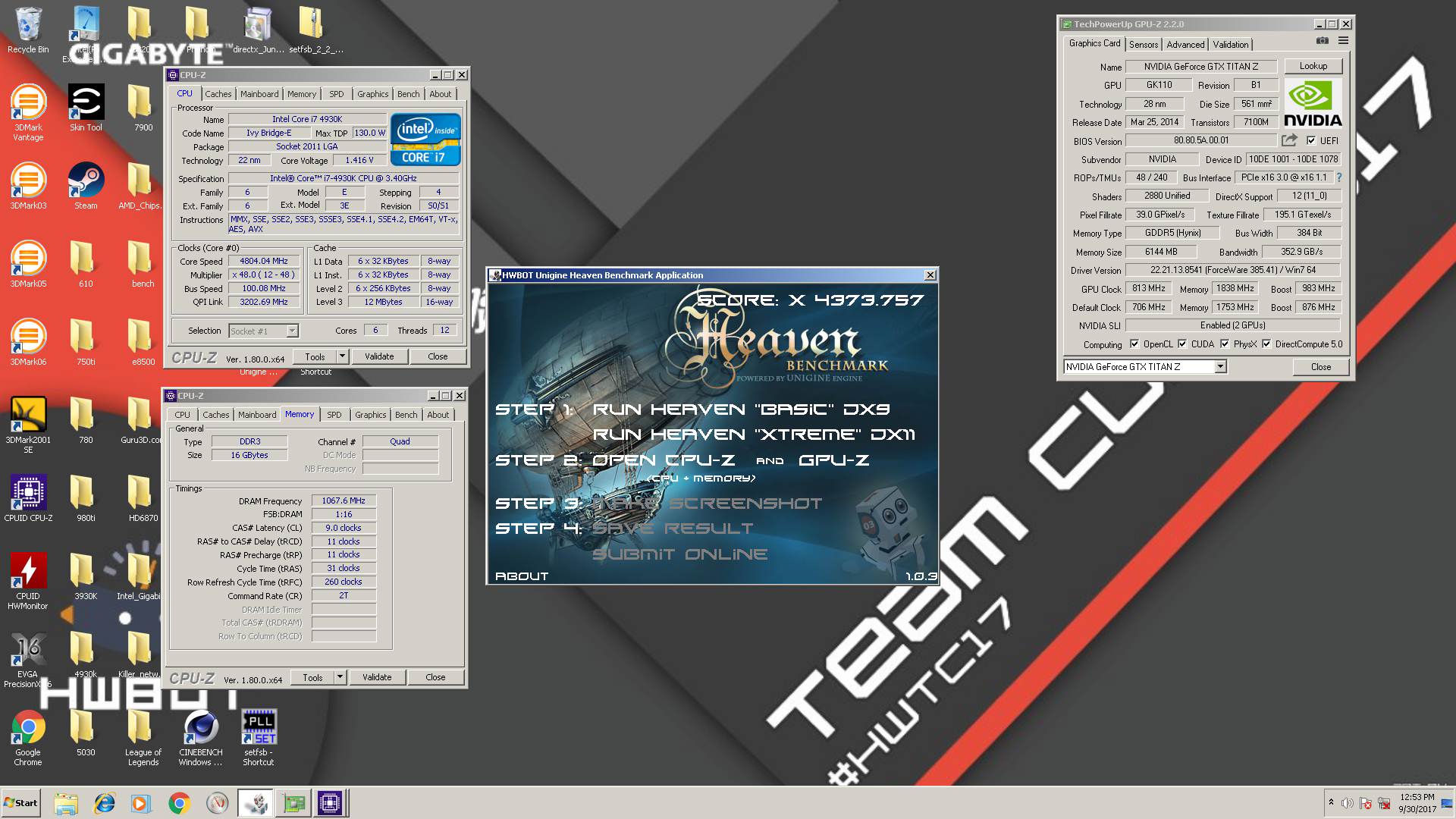The height and width of the screenshot is (819, 1456).
Task: Open the Skin Tool shortcut
Action: click(86, 107)
